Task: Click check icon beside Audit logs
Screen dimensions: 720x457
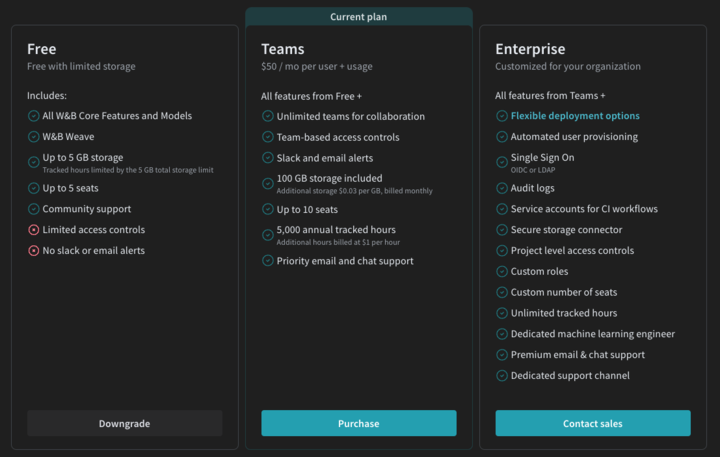Action: point(502,188)
